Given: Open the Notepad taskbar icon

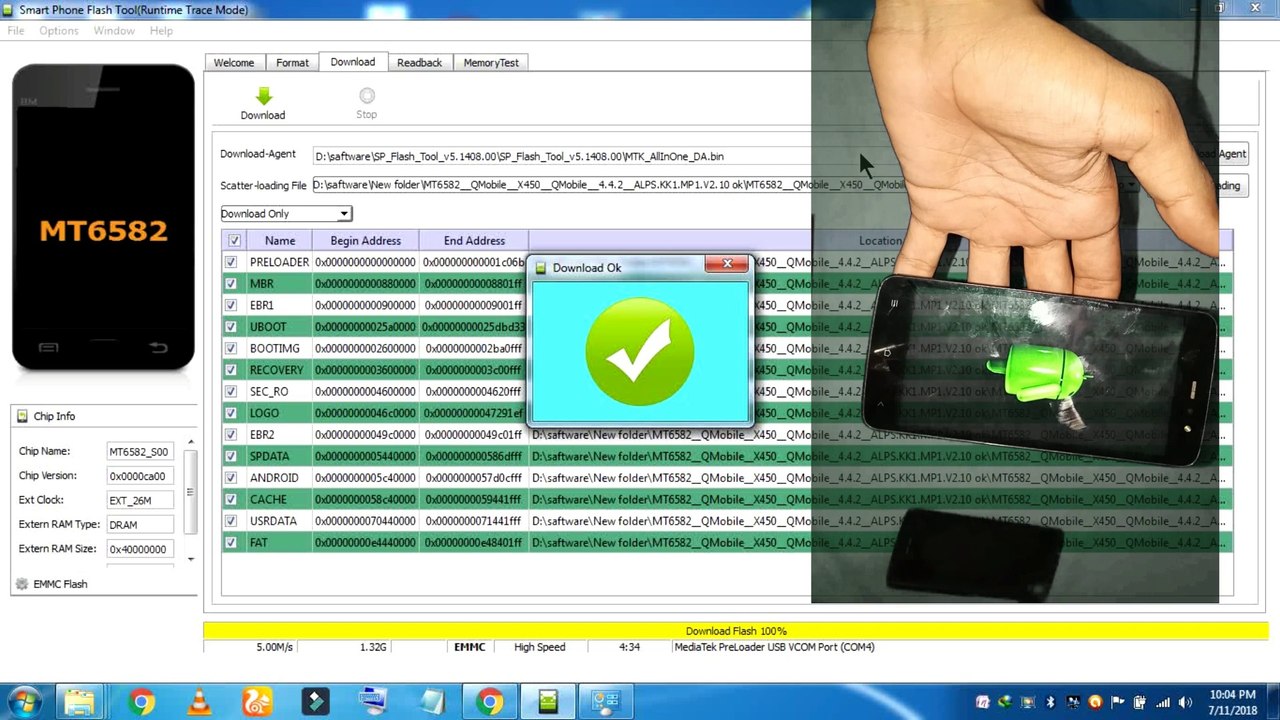Looking at the screenshot, I should [431, 702].
